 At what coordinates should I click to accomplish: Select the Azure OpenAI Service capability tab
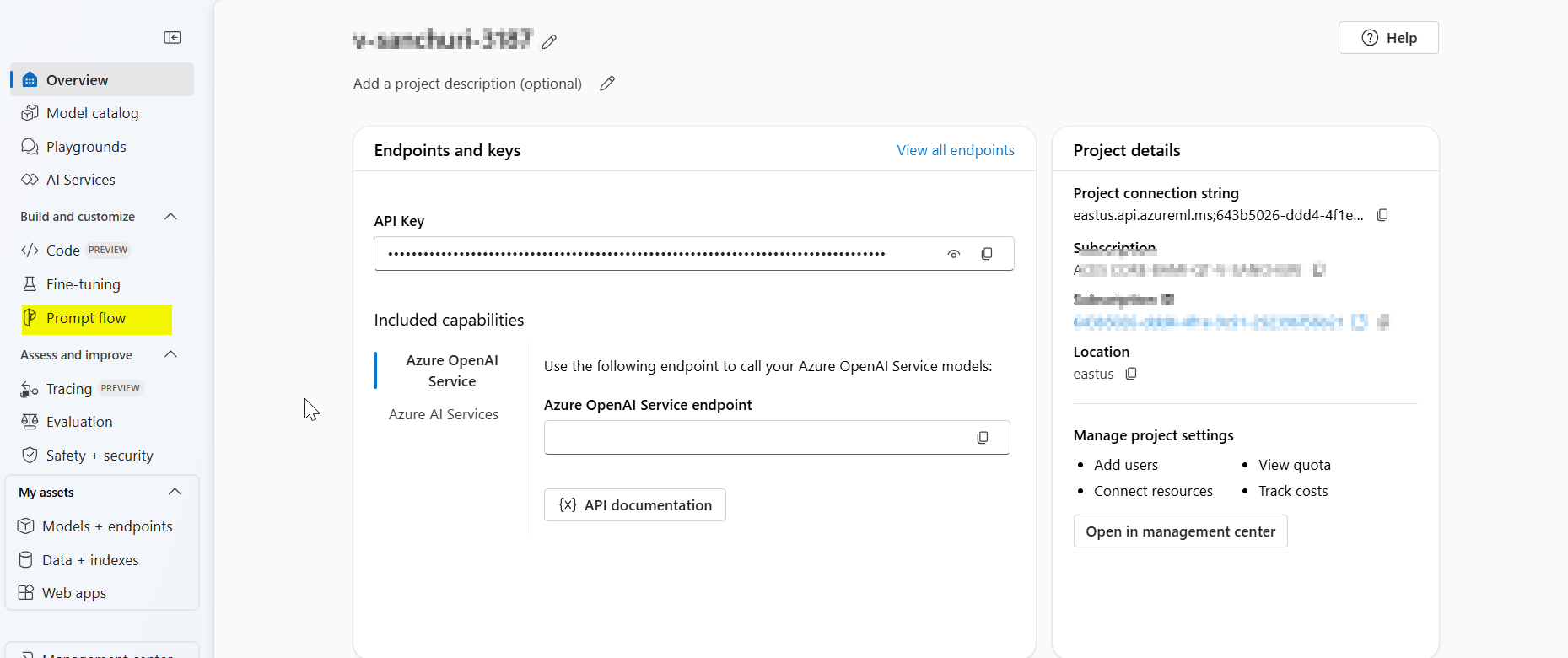click(x=452, y=370)
